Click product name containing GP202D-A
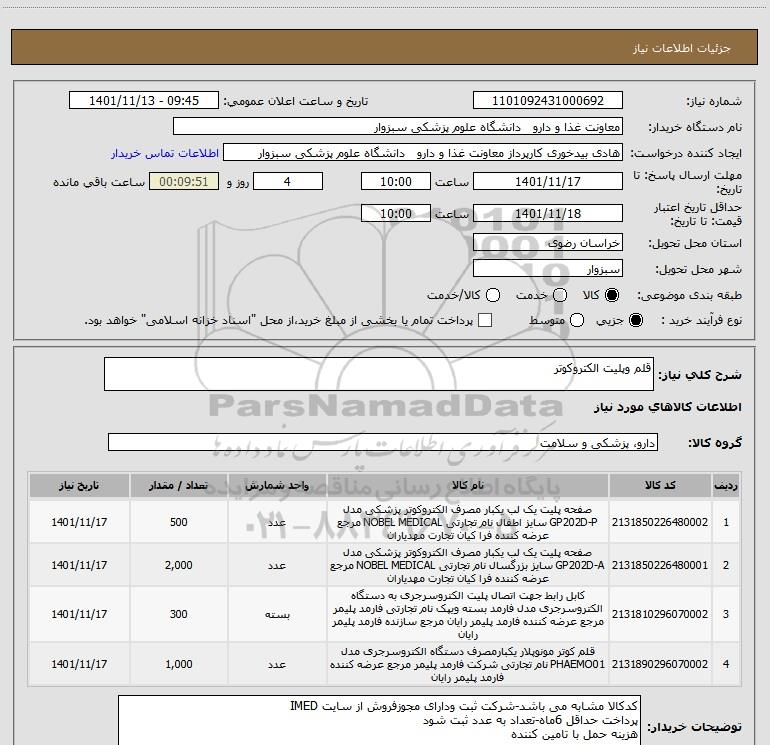The image size is (770, 745). point(468,565)
